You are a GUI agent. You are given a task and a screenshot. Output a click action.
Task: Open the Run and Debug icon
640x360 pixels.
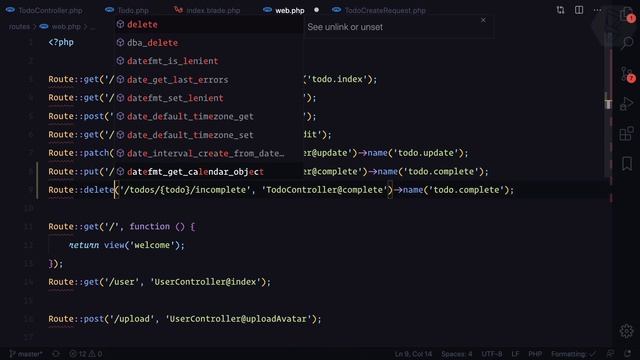click(x=627, y=104)
